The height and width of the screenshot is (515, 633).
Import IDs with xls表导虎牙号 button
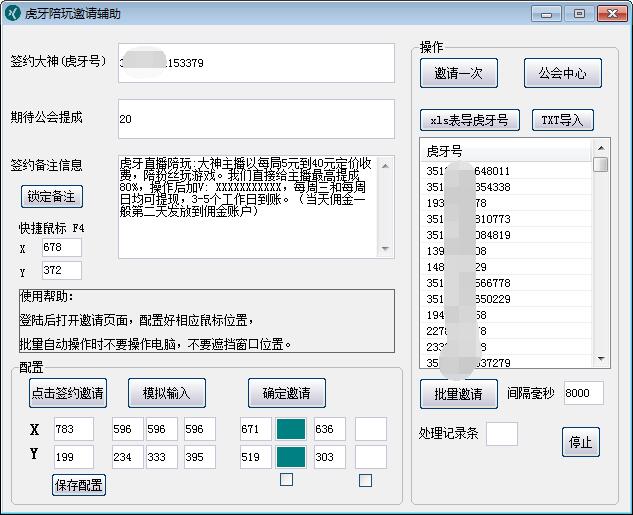click(470, 120)
